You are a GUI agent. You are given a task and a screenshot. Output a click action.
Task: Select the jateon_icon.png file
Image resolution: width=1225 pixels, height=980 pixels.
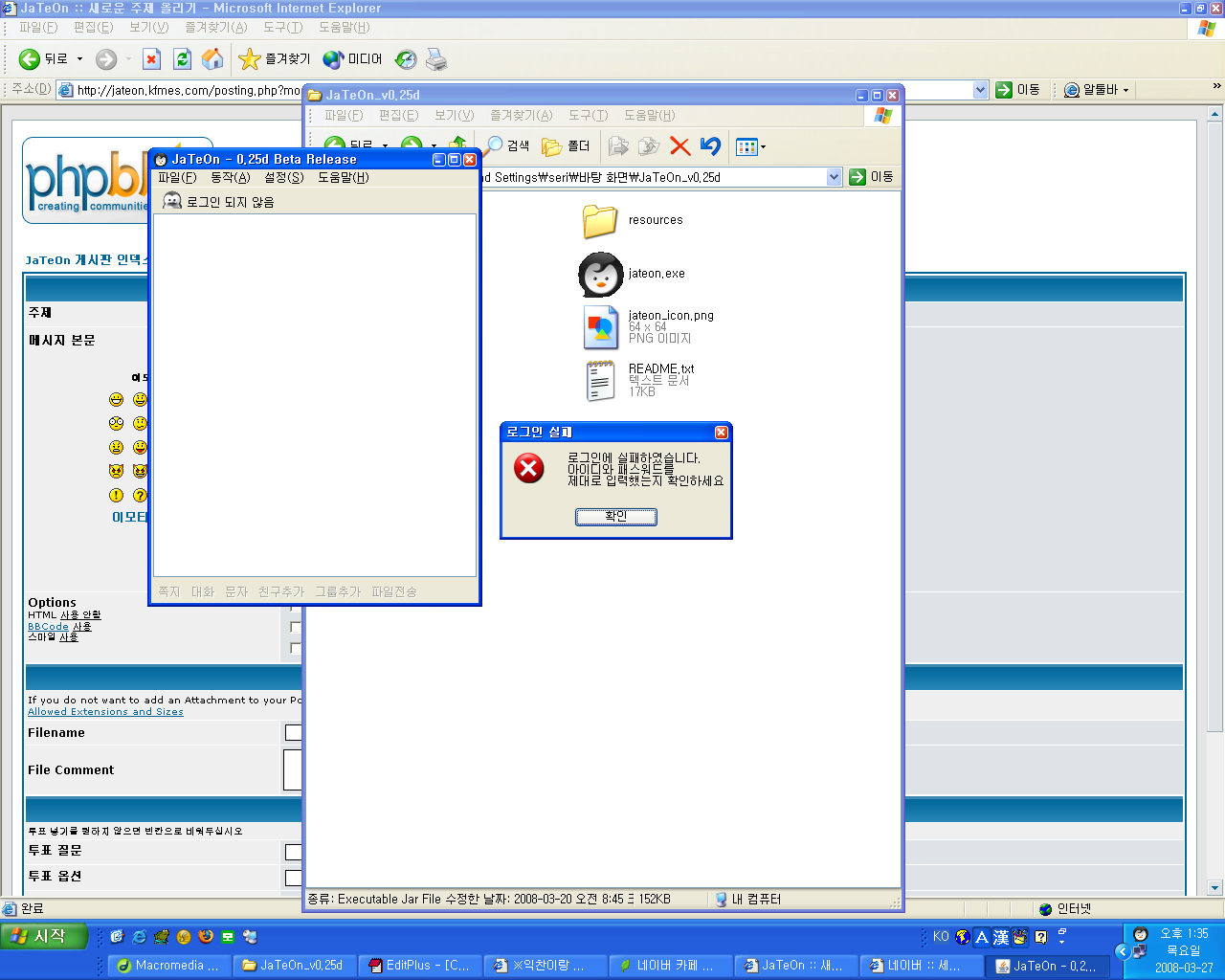tap(600, 327)
